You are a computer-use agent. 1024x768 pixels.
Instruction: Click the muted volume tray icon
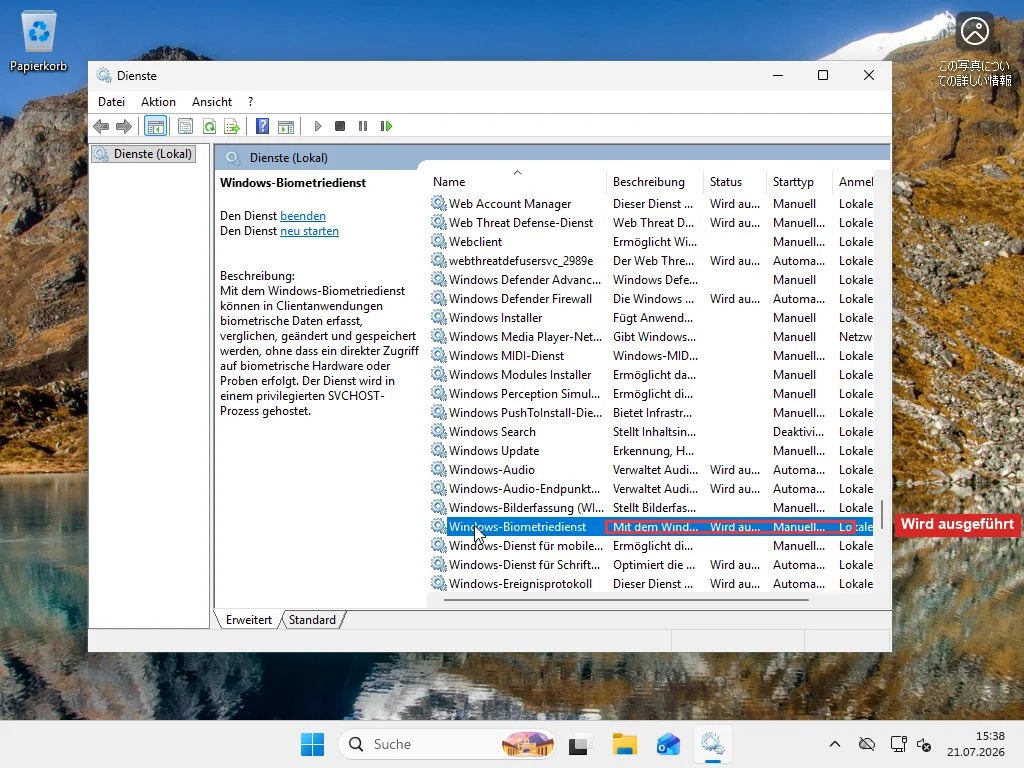[924, 744]
